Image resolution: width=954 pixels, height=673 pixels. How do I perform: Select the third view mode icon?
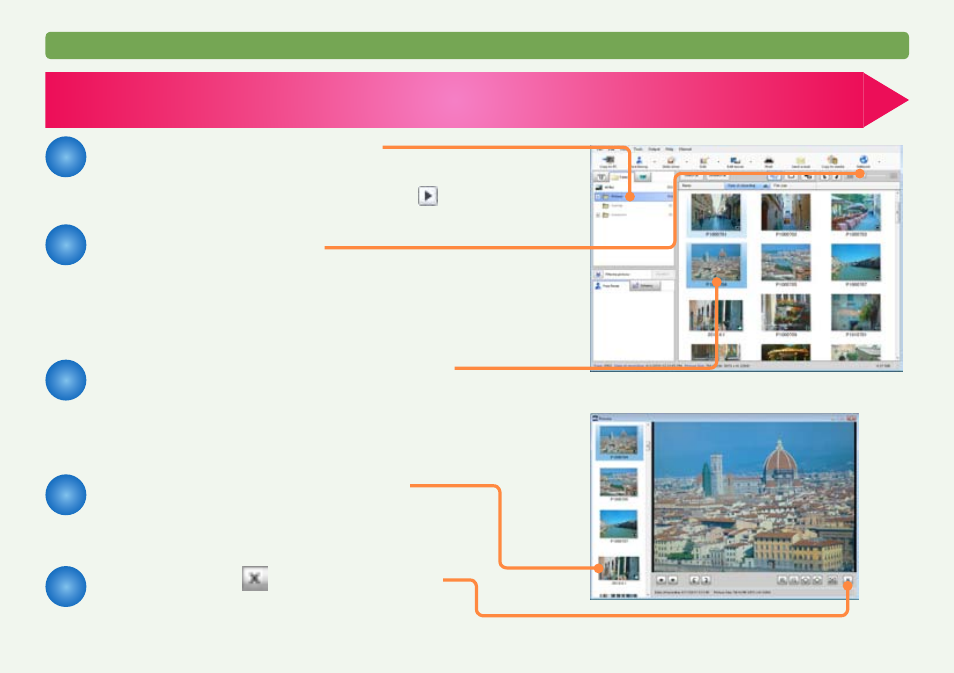pos(807,176)
